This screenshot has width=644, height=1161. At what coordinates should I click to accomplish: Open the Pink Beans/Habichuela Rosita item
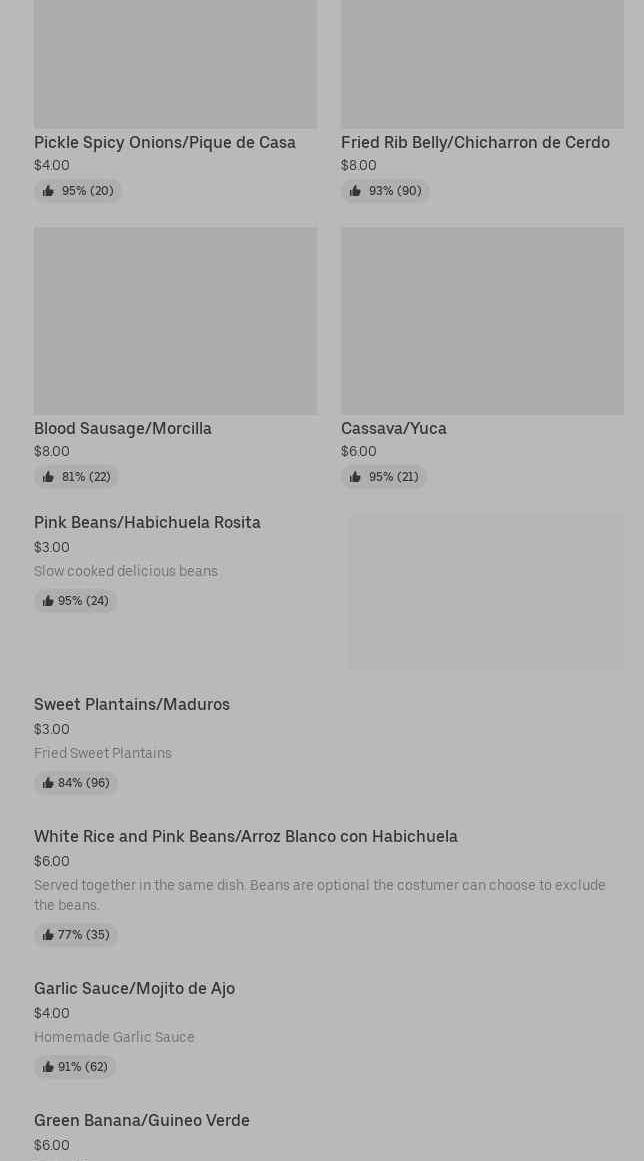147,522
